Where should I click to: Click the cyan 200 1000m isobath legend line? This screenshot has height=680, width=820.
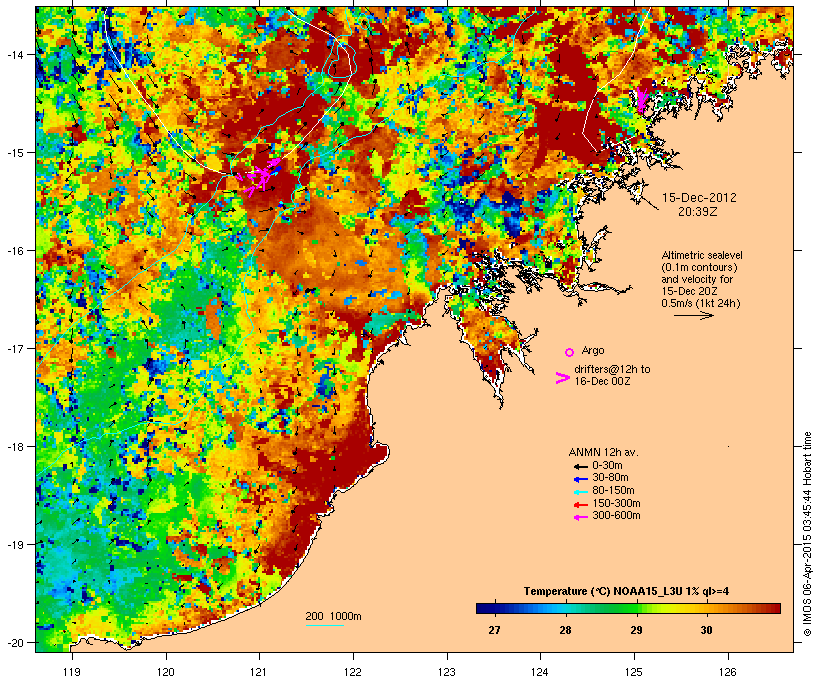[325, 625]
